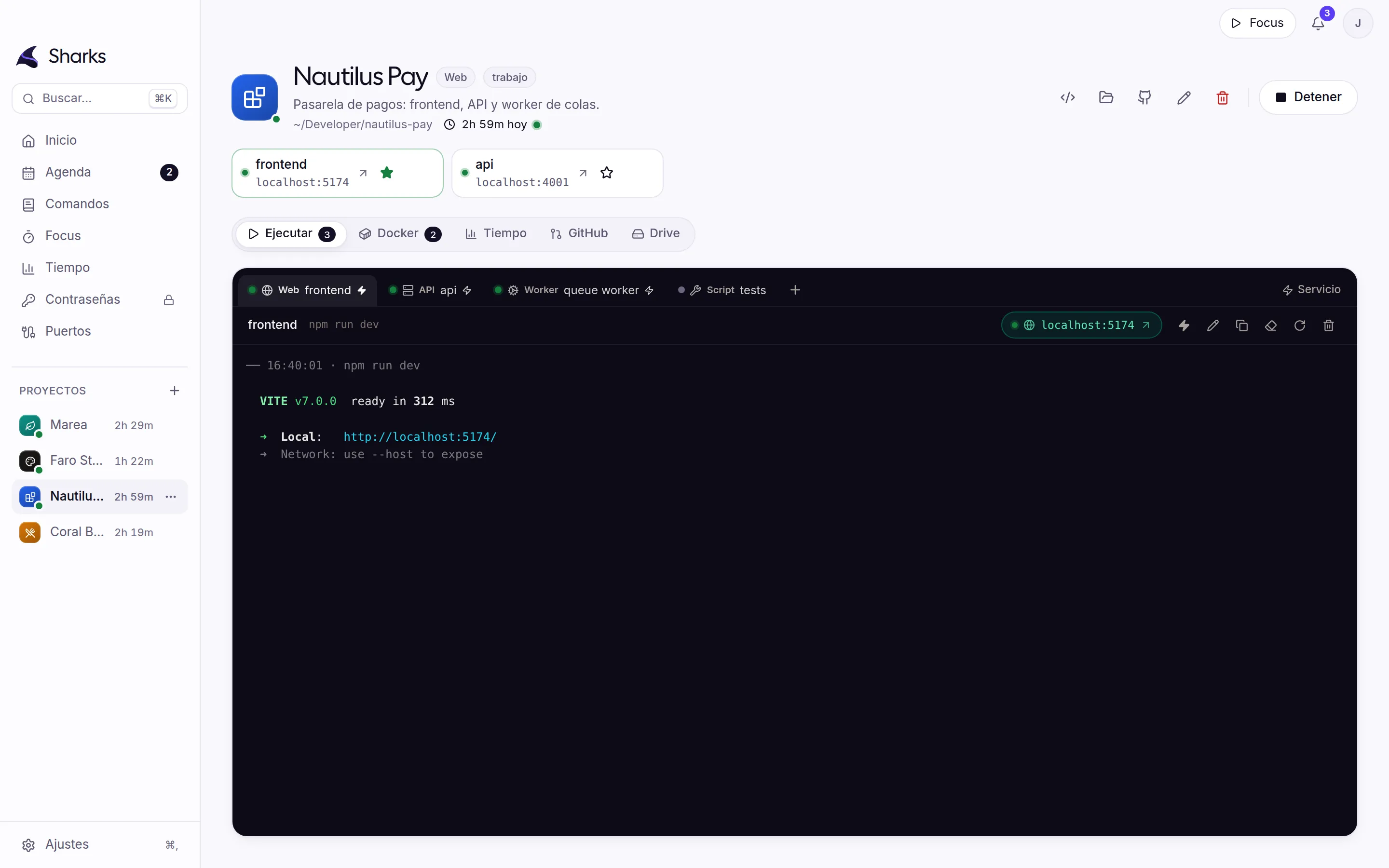Open http://localhost:5174/ link in terminal output
1389x868 pixels.
[420, 437]
